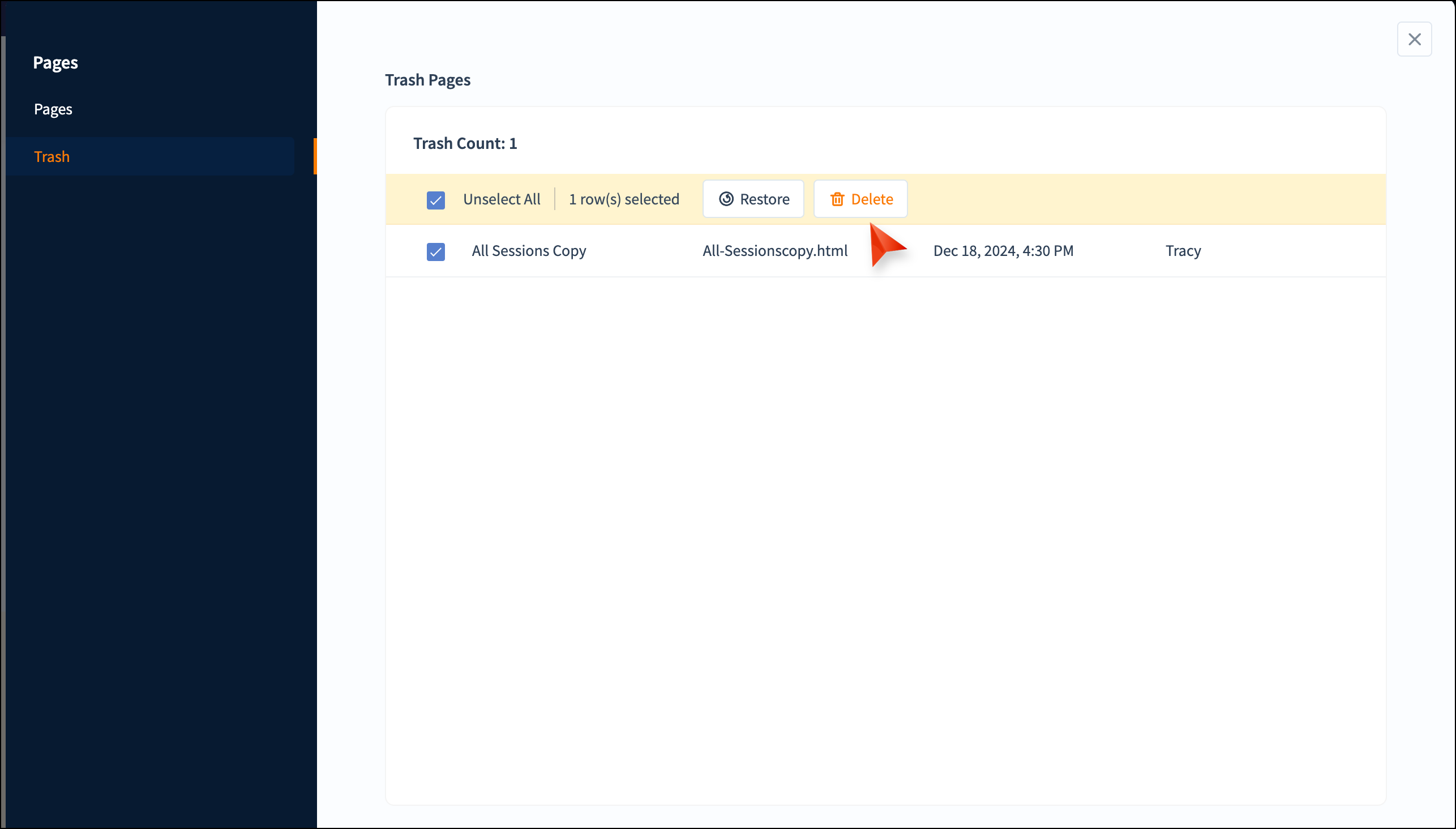Select Trash in the sidebar
Image resolution: width=1456 pixels, height=829 pixels.
[x=52, y=157]
